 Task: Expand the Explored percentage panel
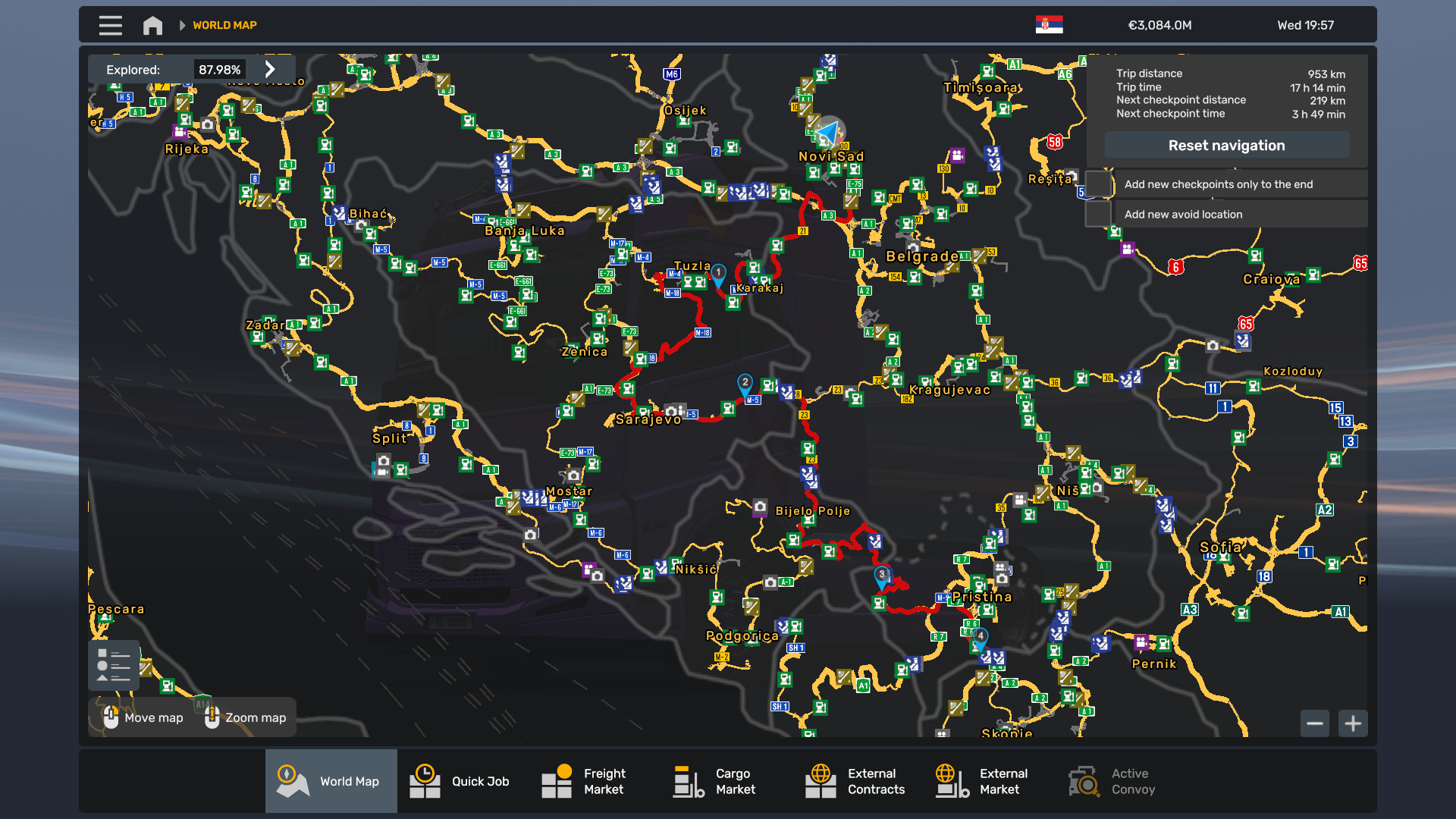pos(270,70)
